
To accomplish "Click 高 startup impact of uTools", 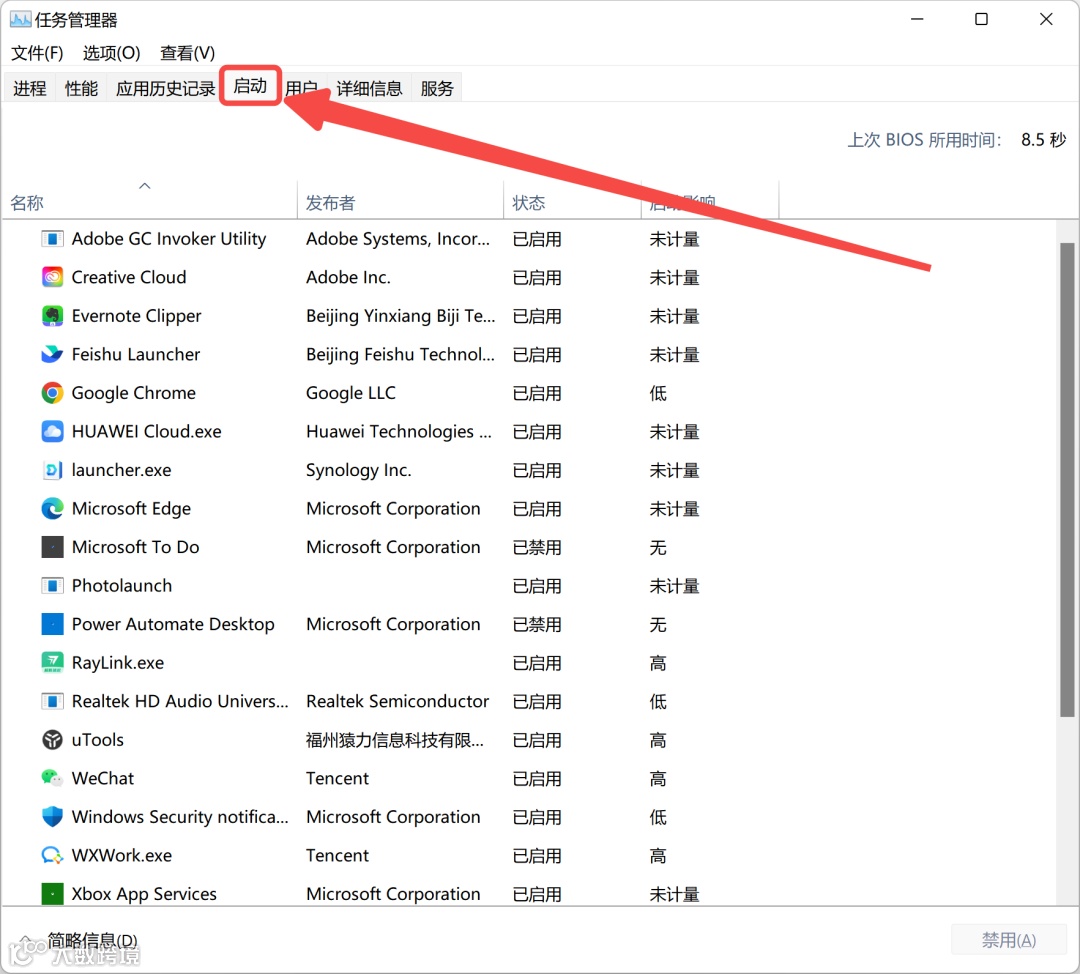I will 658,740.
